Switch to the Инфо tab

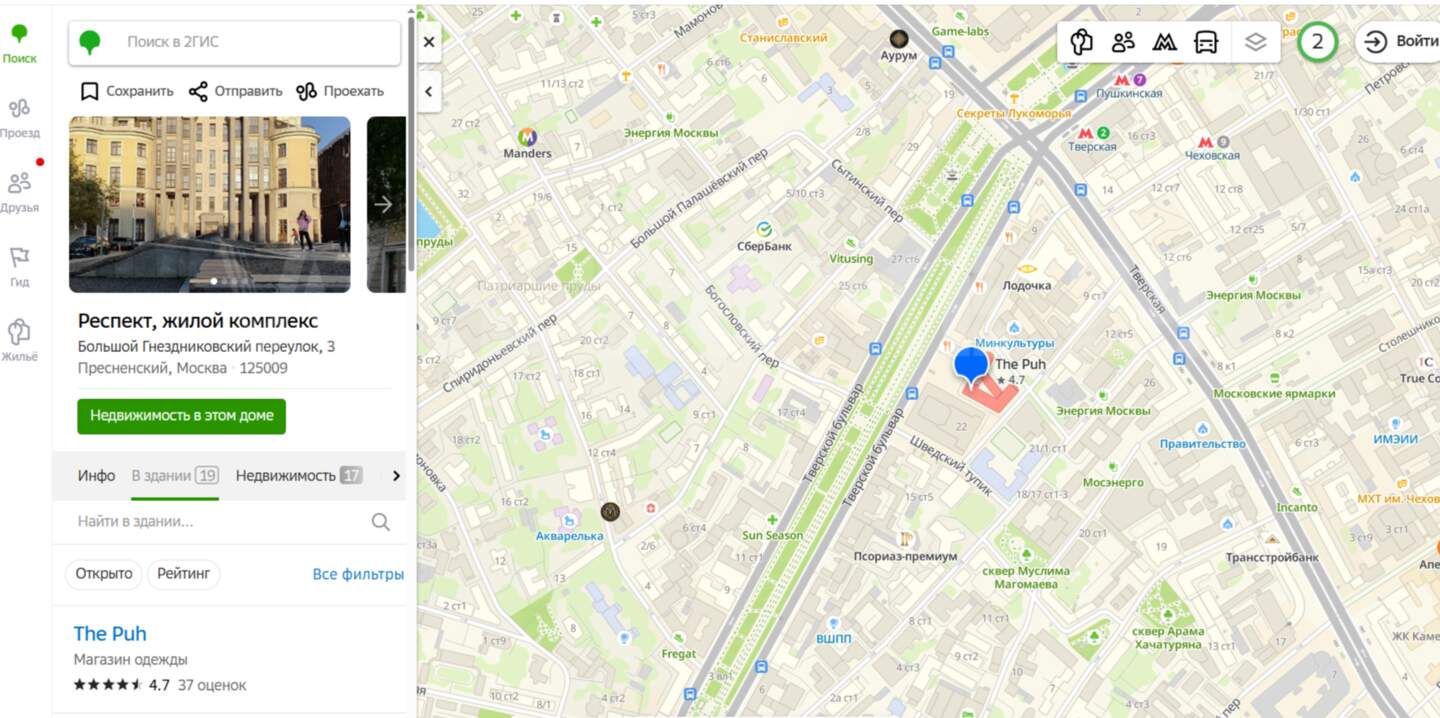tap(96, 476)
